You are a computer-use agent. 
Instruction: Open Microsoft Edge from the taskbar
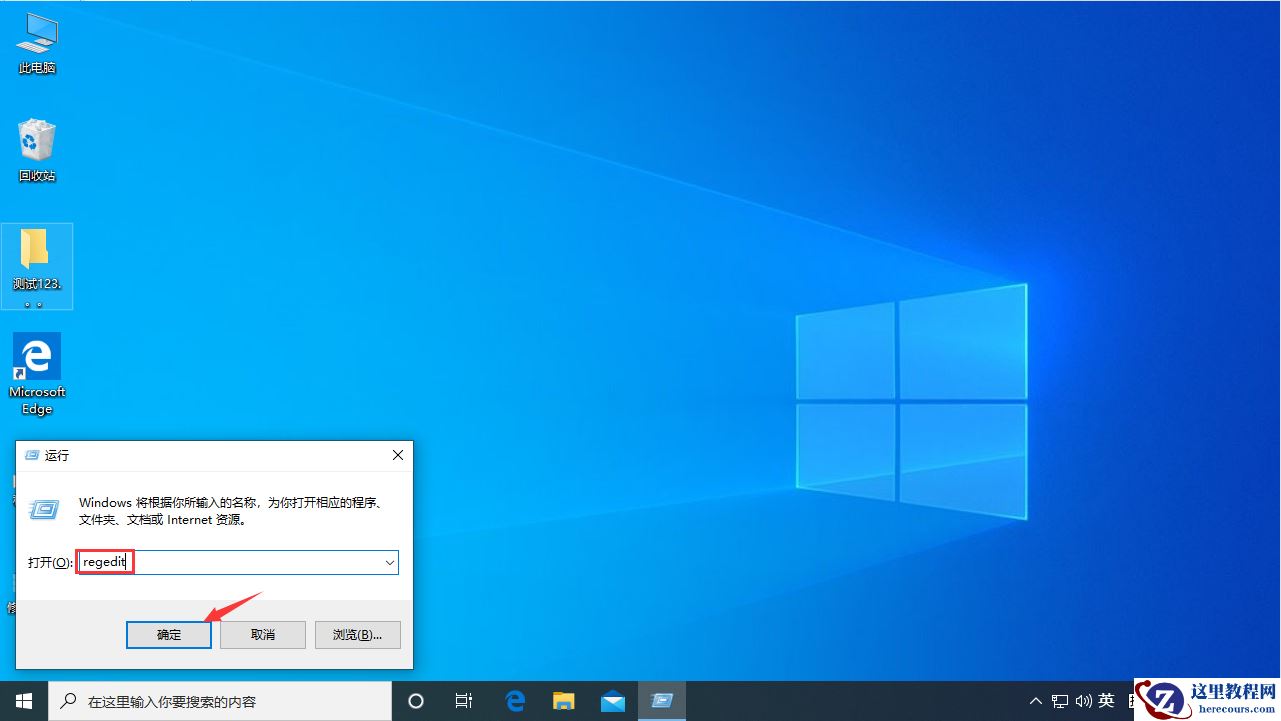click(x=515, y=700)
